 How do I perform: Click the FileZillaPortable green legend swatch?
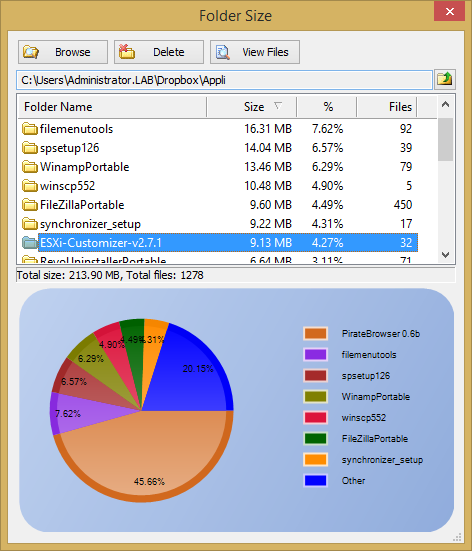point(315,439)
